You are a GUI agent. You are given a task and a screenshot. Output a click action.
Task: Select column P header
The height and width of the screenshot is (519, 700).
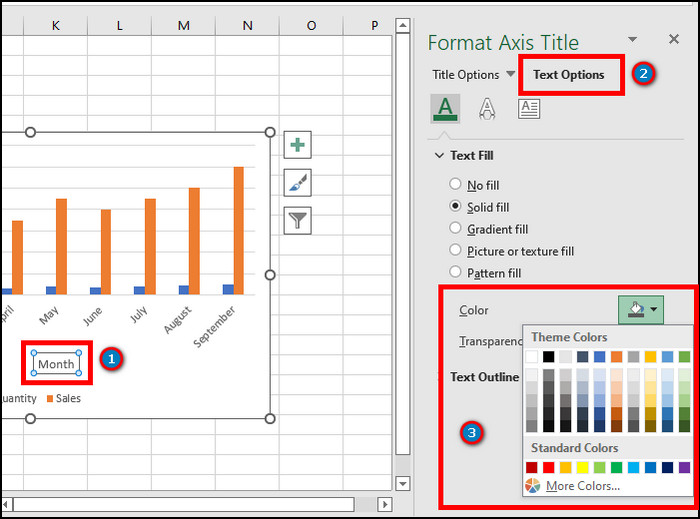click(368, 26)
